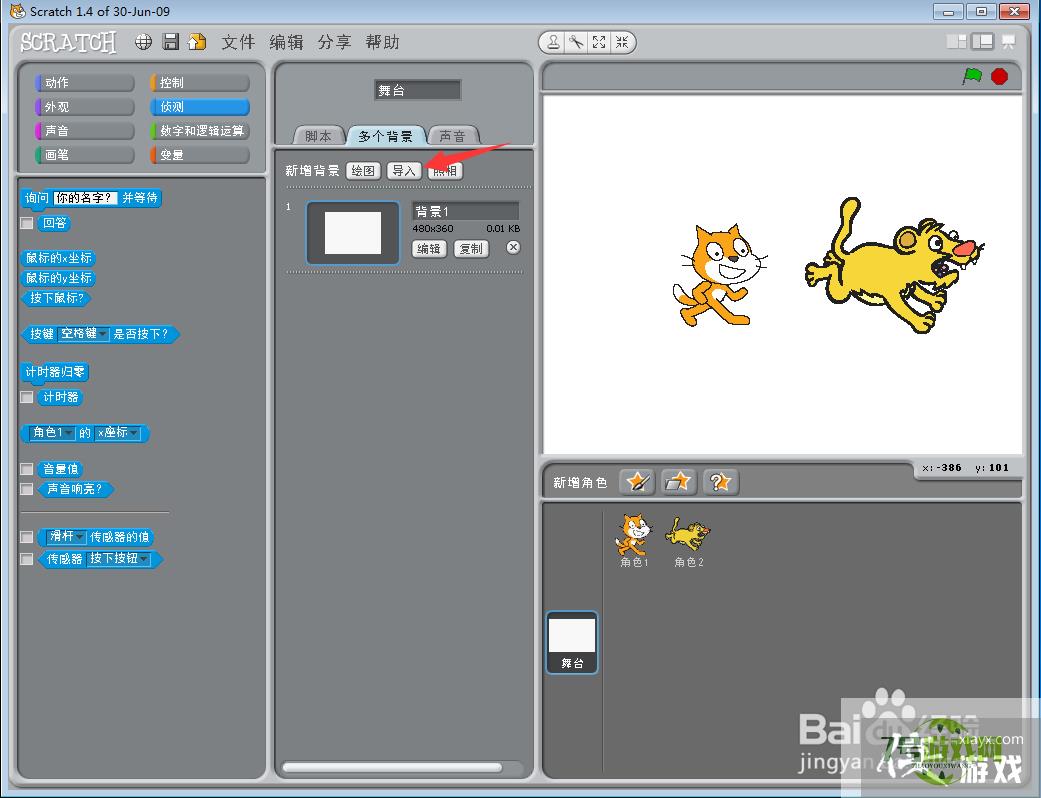Select the 画笔 block category
Screen dimensions: 1041x798
(x=84, y=155)
